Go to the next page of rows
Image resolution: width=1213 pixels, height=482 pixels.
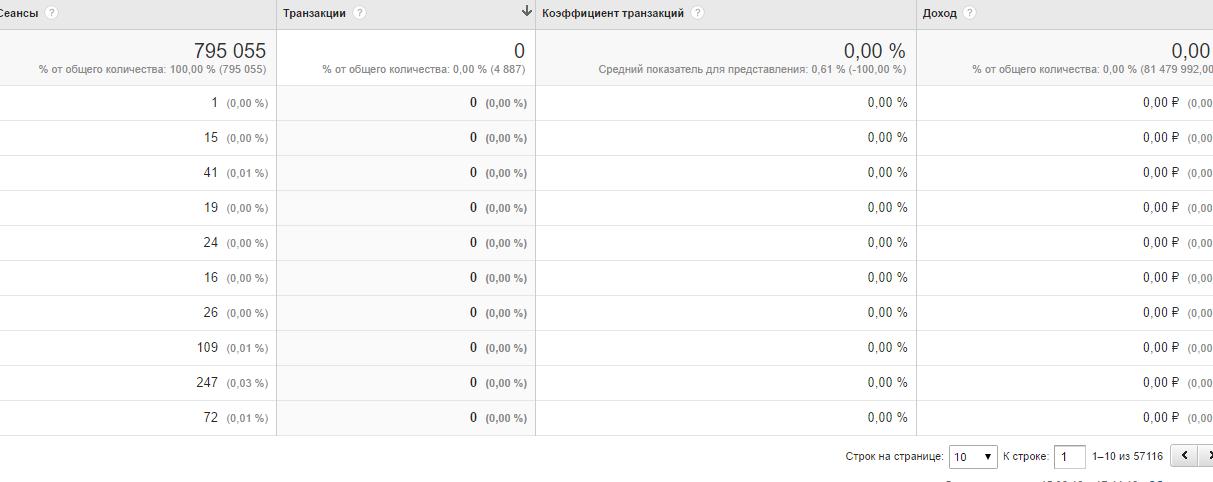1207,456
